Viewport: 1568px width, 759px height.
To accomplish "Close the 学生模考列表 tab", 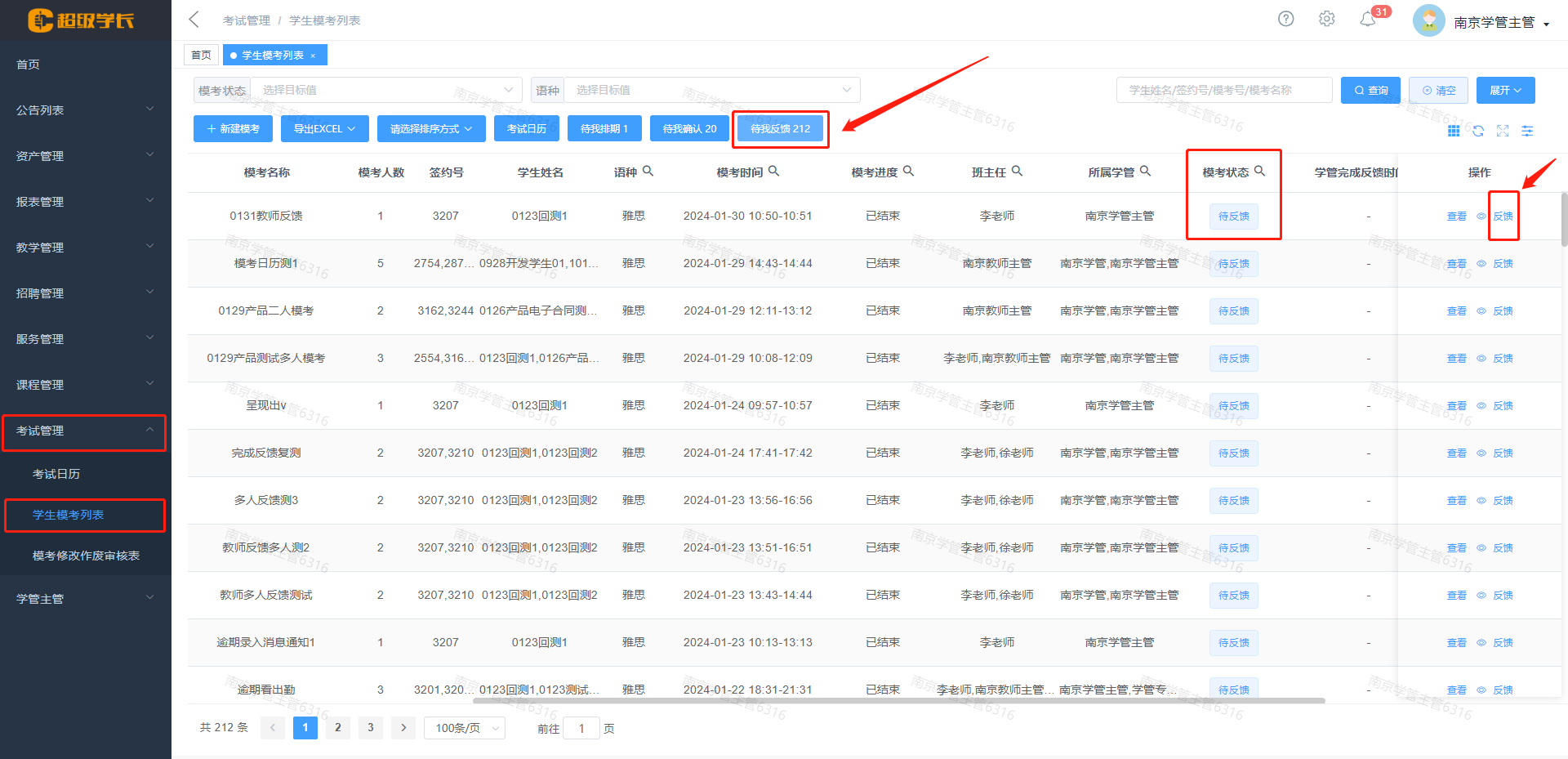I will (313, 56).
